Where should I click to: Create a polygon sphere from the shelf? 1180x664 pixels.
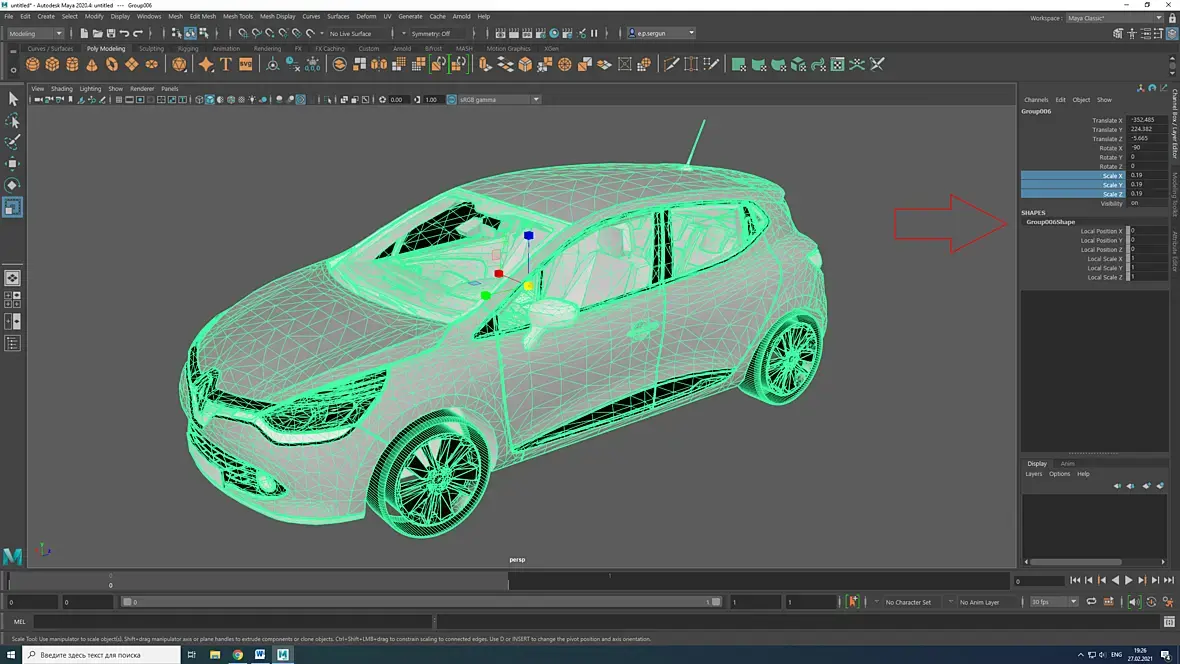[33, 64]
